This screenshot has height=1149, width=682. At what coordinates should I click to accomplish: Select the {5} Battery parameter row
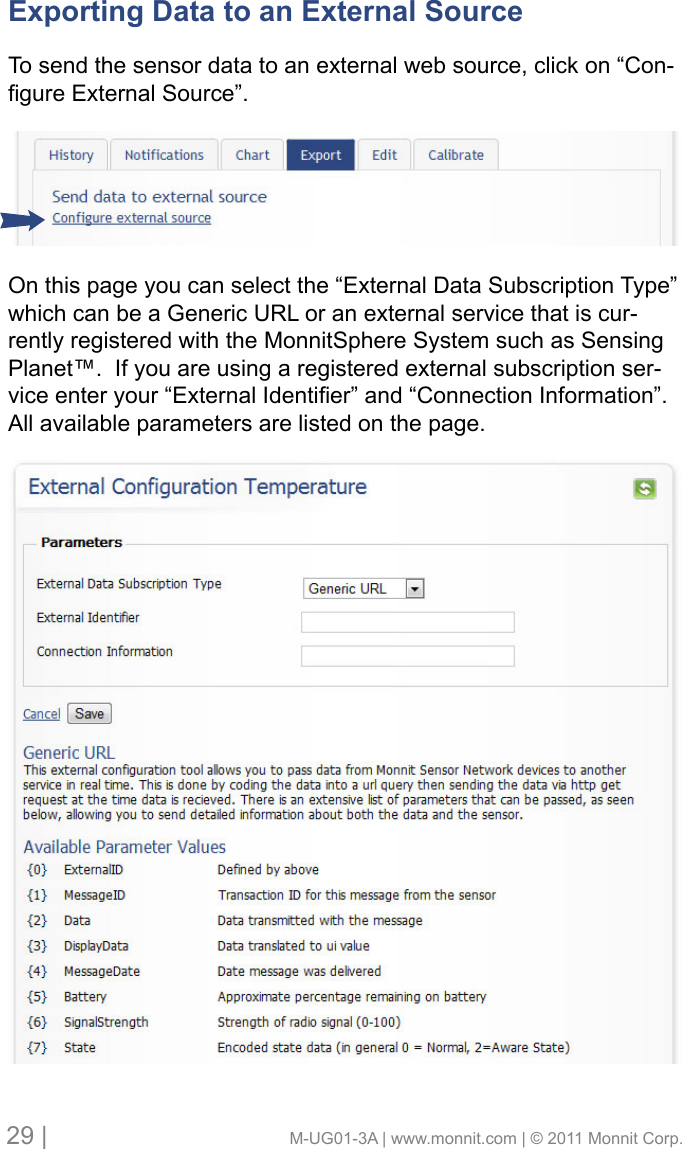pos(85,997)
